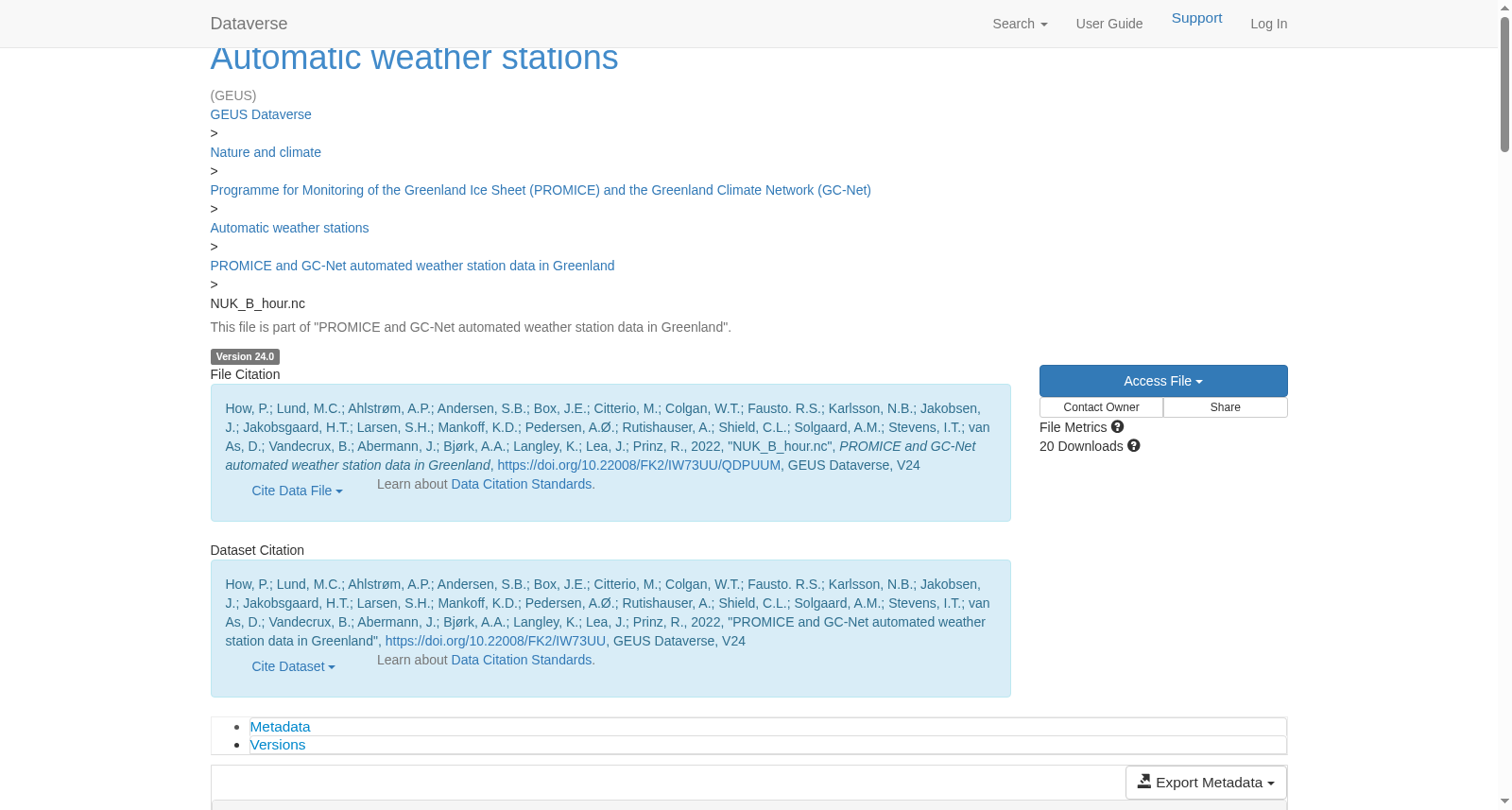Open the Automatic weather stations breadcrumb link
Viewport: 1512px width, 810px height.
click(x=289, y=228)
